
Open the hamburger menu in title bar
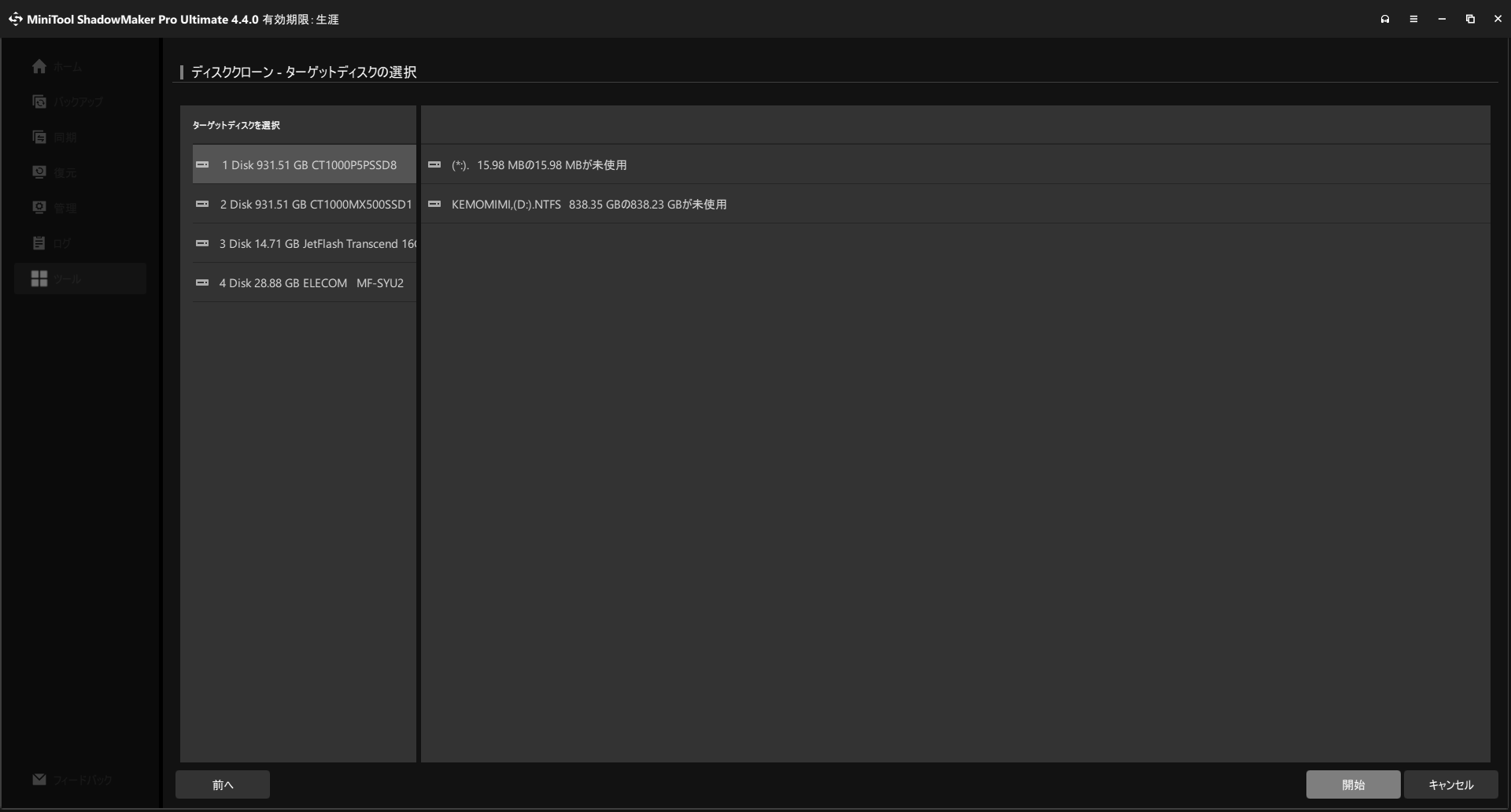1413,19
